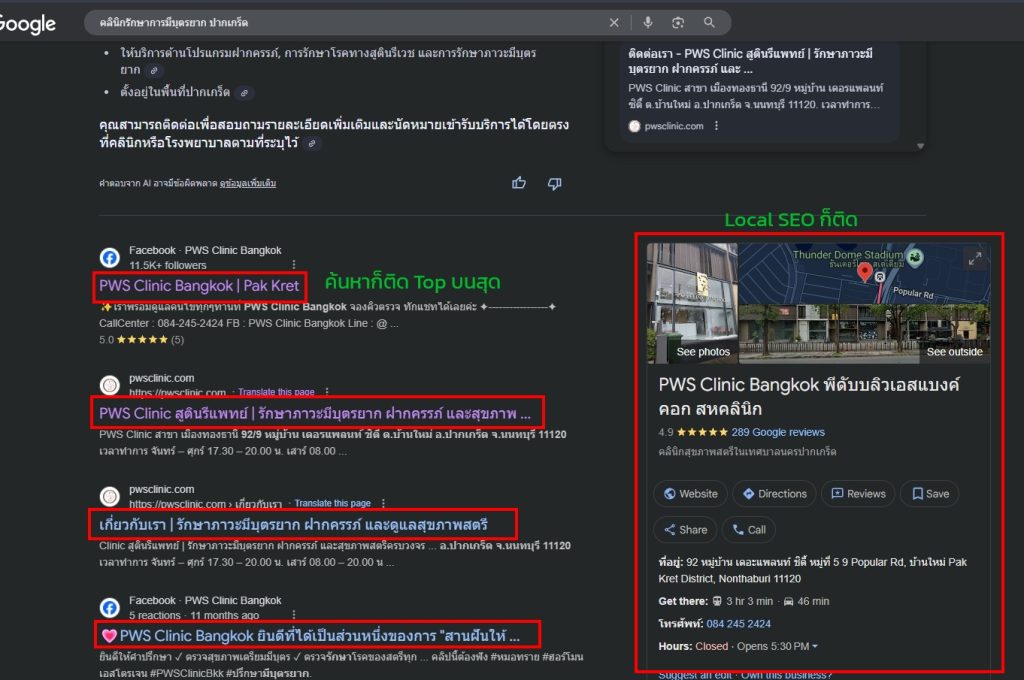Select the 5 reactions · 11 months ago text
Viewport: 1024px width, 680px height.
[x=194, y=615]
